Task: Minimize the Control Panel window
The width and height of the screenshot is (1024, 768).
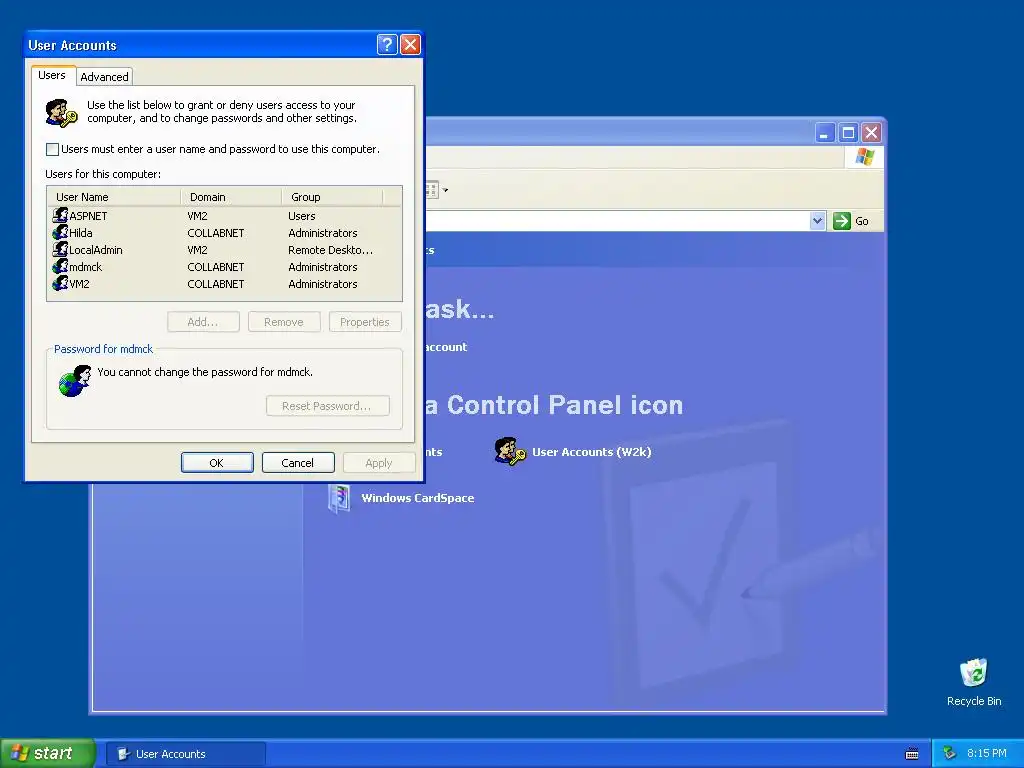Action: click(x=825, y=133)
